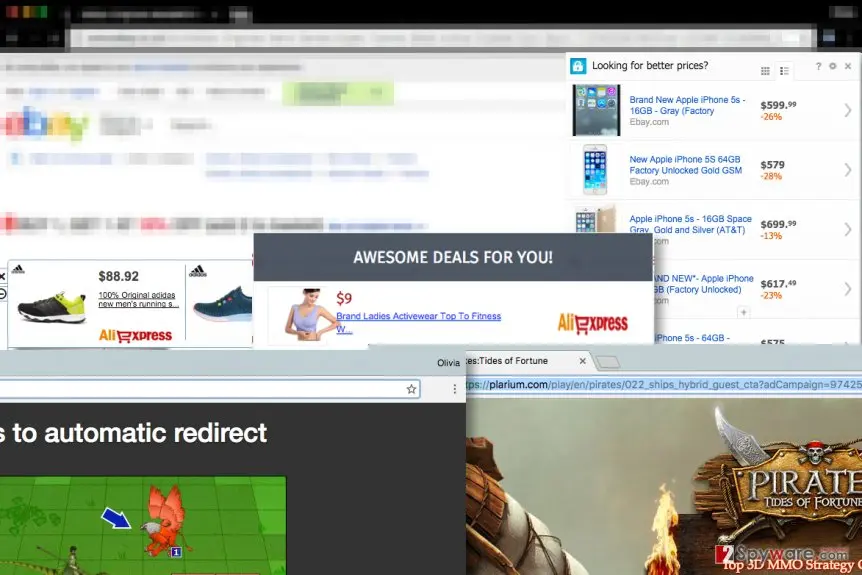
Task: Open Brand Ladies Activewear Top To Fitness link
Action: coord(418,322)
